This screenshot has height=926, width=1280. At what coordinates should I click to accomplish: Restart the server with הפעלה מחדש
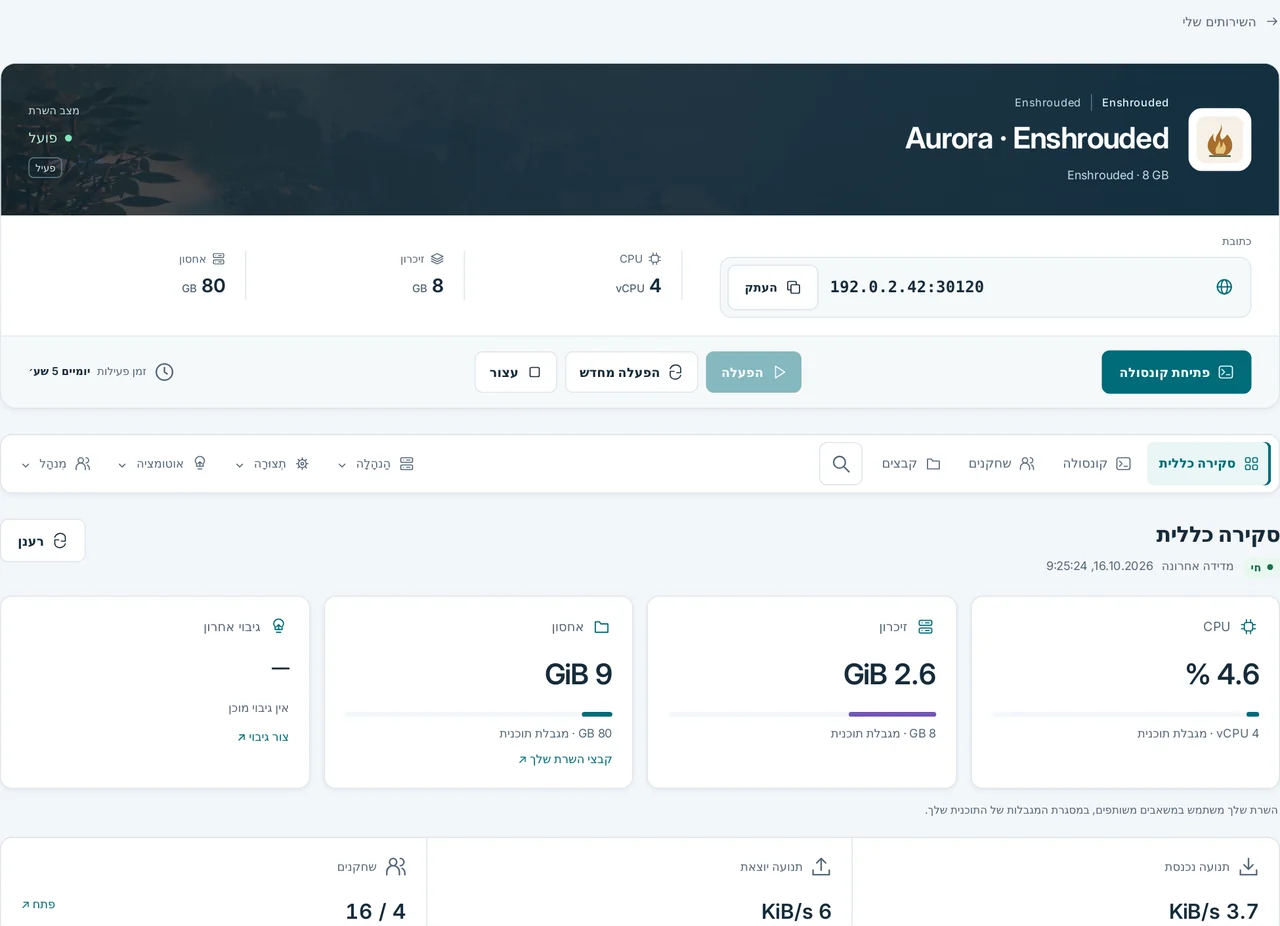(631, 372)
